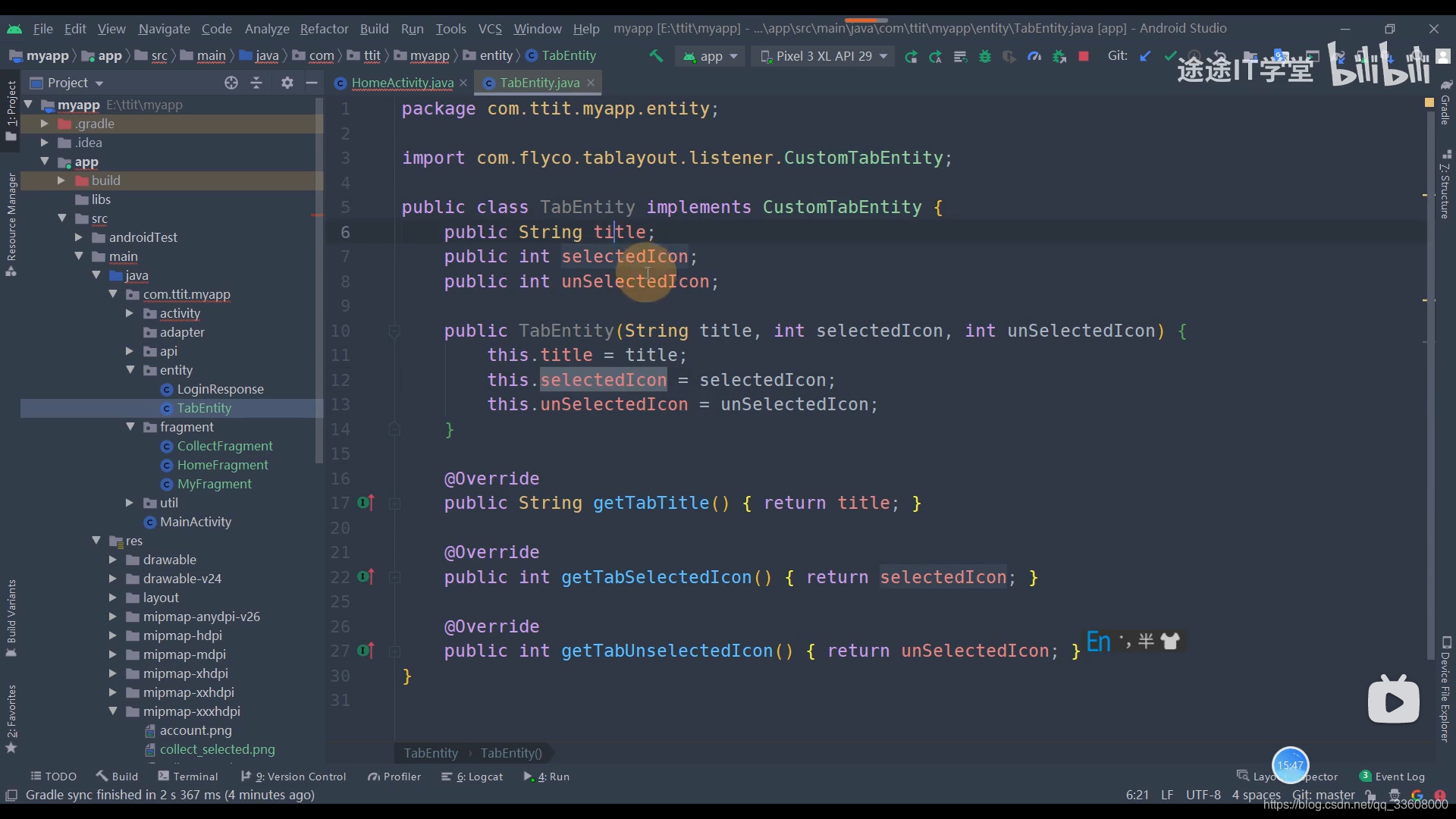Image resolution: width=1456 pixels, height=819 pixels.
Task: Toggle fold marker on getTabTitle method
Action: (x=394, y=503)
